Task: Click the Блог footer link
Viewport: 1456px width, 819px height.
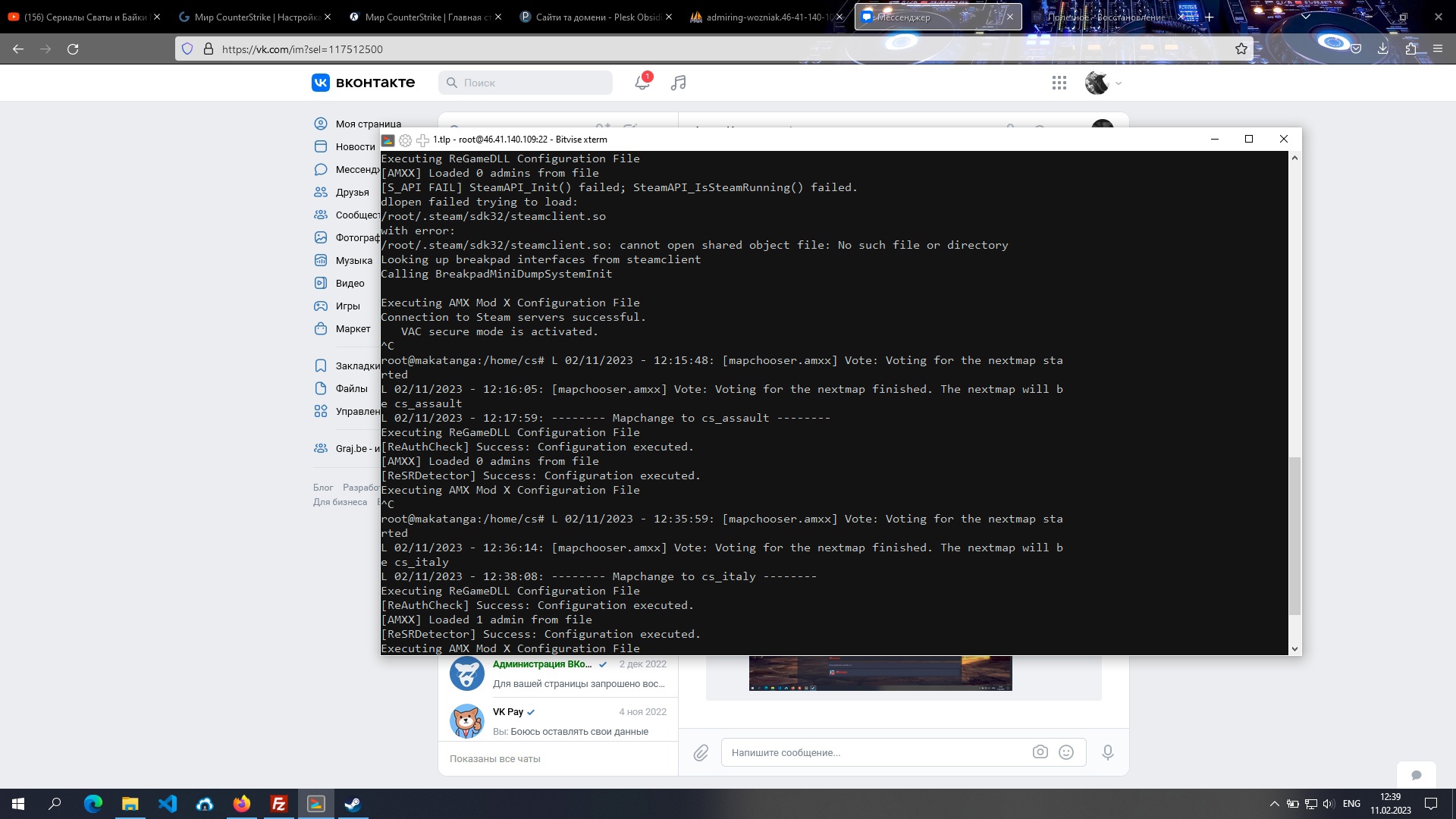Action: [323, 488]
